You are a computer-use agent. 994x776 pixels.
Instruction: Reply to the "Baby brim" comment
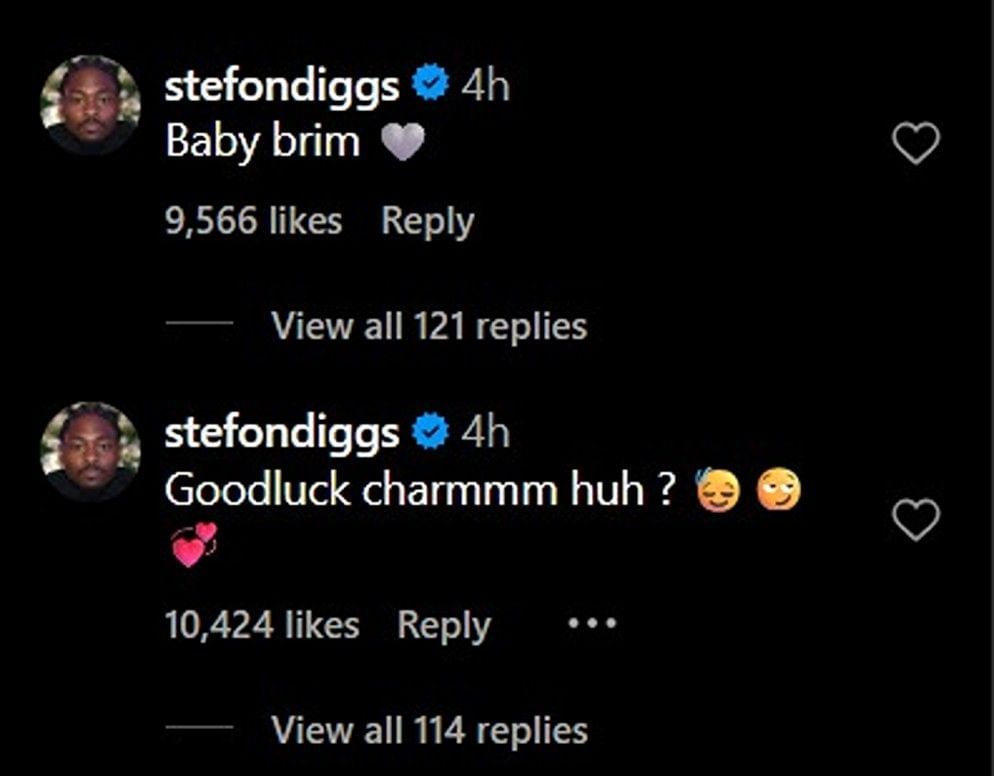pos(428,221)
